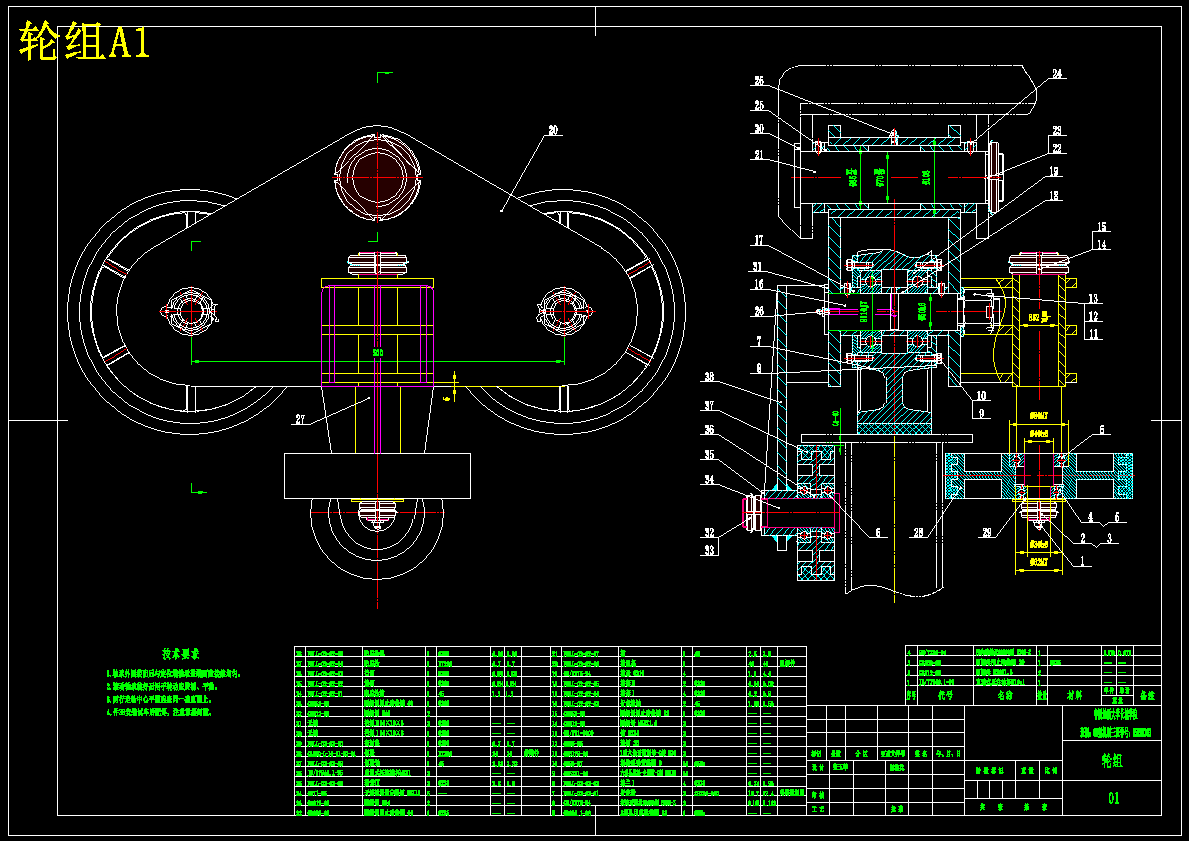1189x841 pixels.
Task: Click part label "37" in the section view
Action: (709, 406)
